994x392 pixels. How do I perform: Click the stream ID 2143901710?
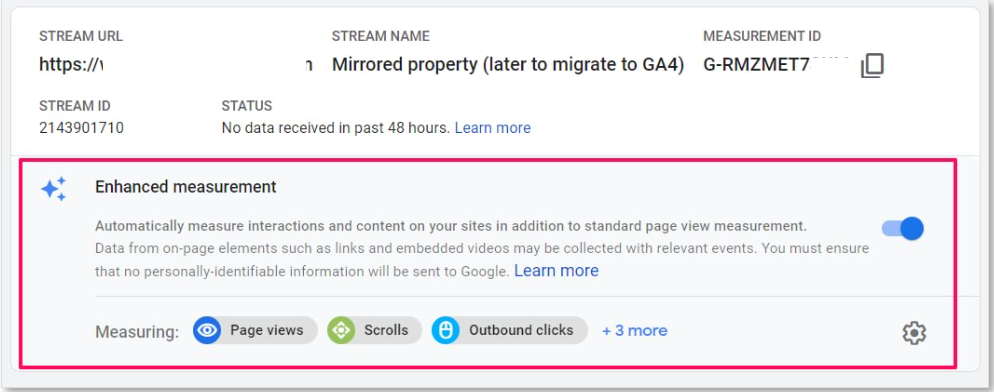point(81,127)
